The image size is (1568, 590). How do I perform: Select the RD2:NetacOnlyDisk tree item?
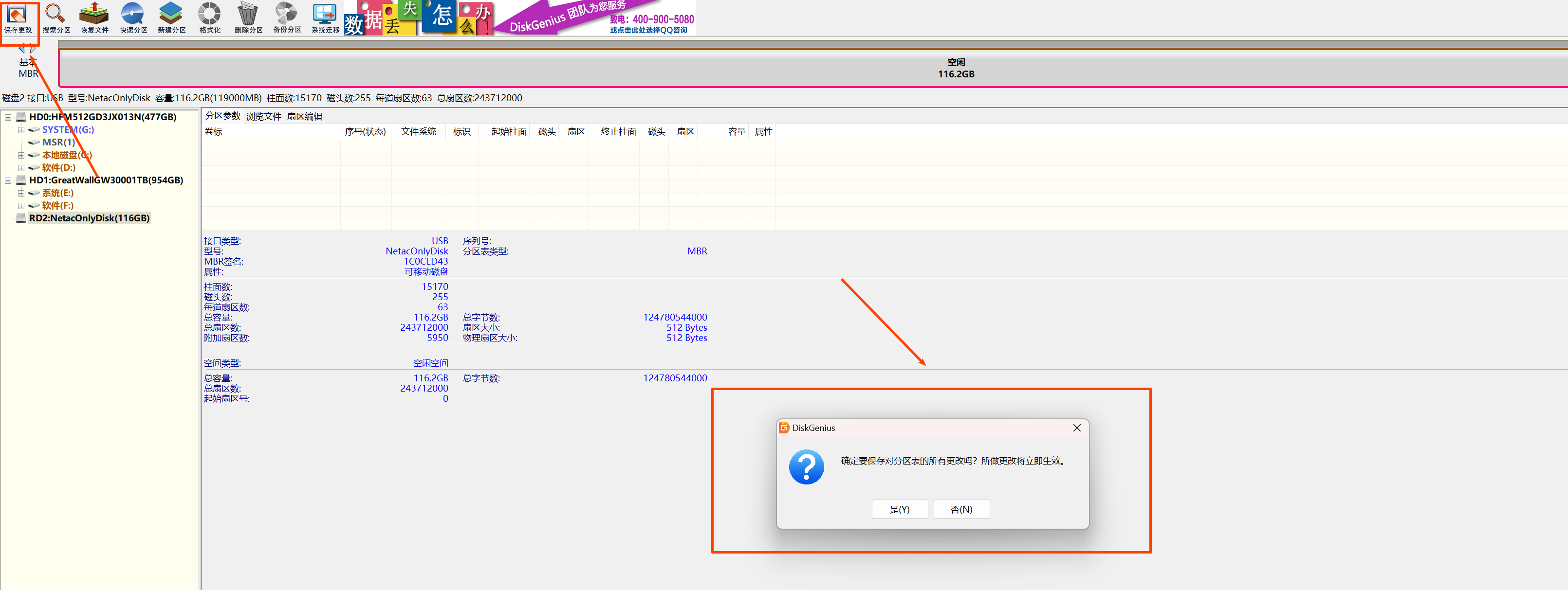(89, 218)
